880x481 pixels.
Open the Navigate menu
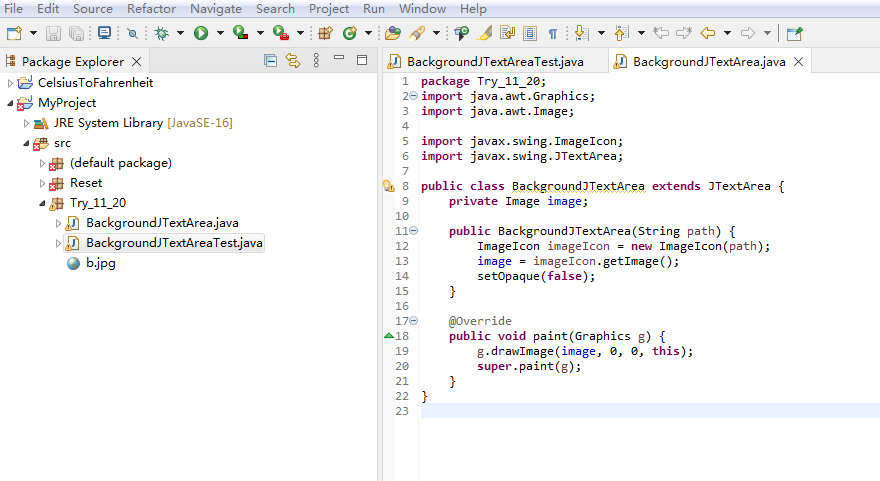pos(216,9)
